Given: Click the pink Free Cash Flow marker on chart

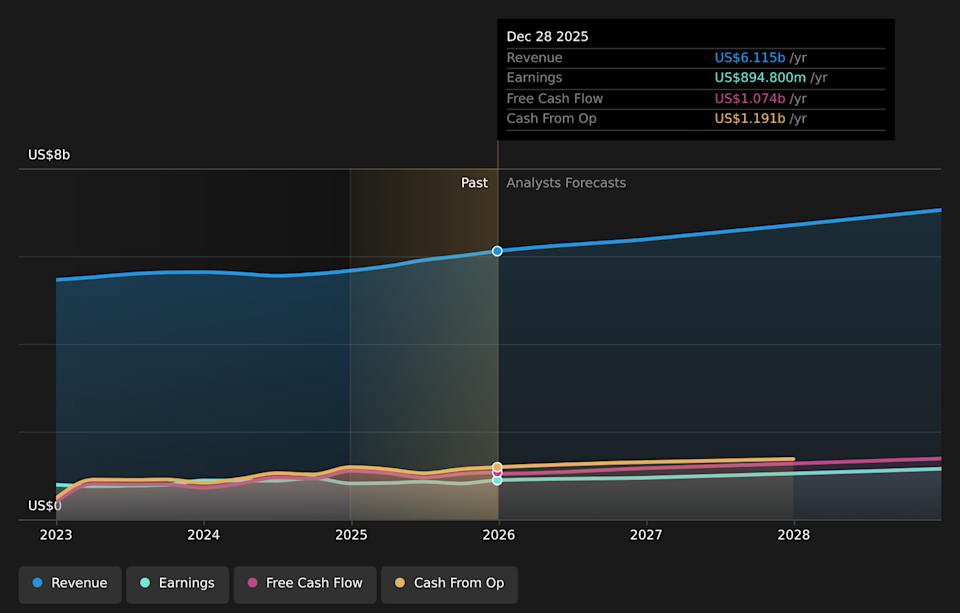Looking at the screenshot, I should point(497,472).
